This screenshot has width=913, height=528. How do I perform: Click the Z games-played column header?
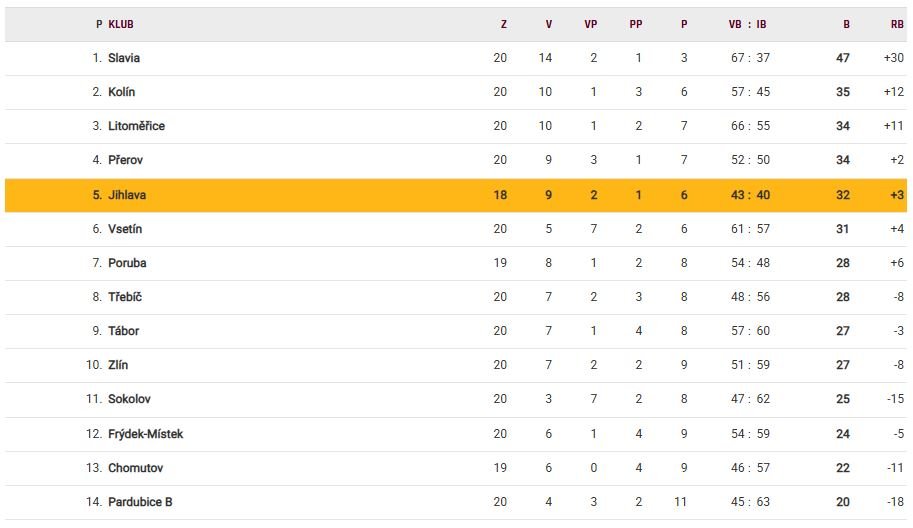pyautogui.click(x=503, y=24)
